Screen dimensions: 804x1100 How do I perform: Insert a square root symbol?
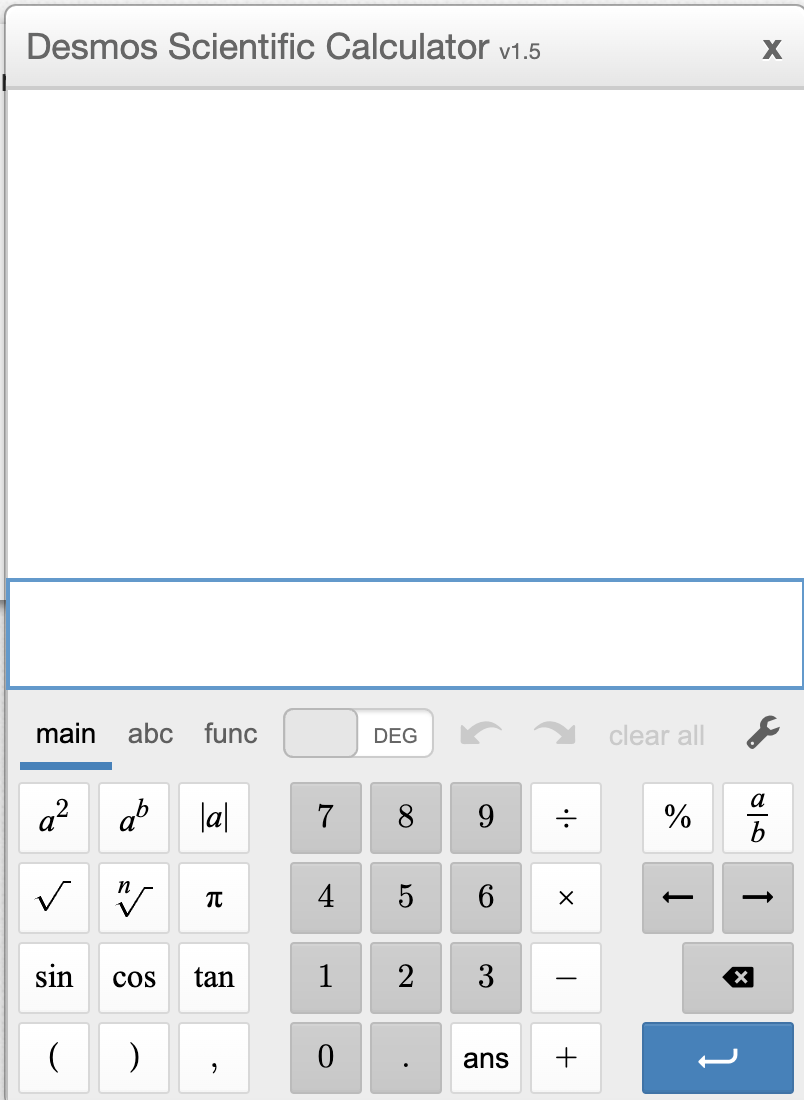(54, 897)
